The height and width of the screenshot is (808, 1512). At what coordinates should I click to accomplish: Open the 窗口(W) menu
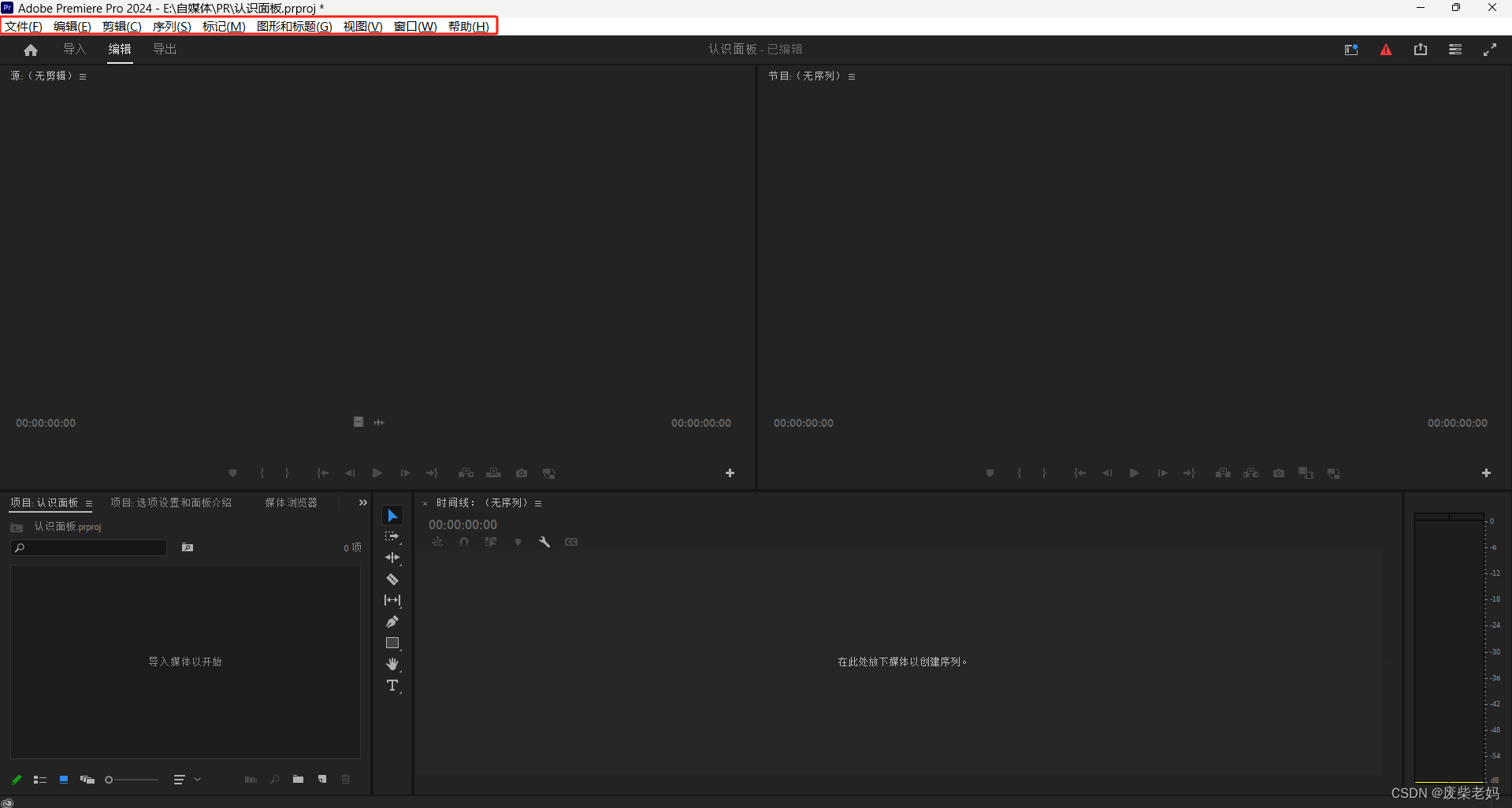415,26
